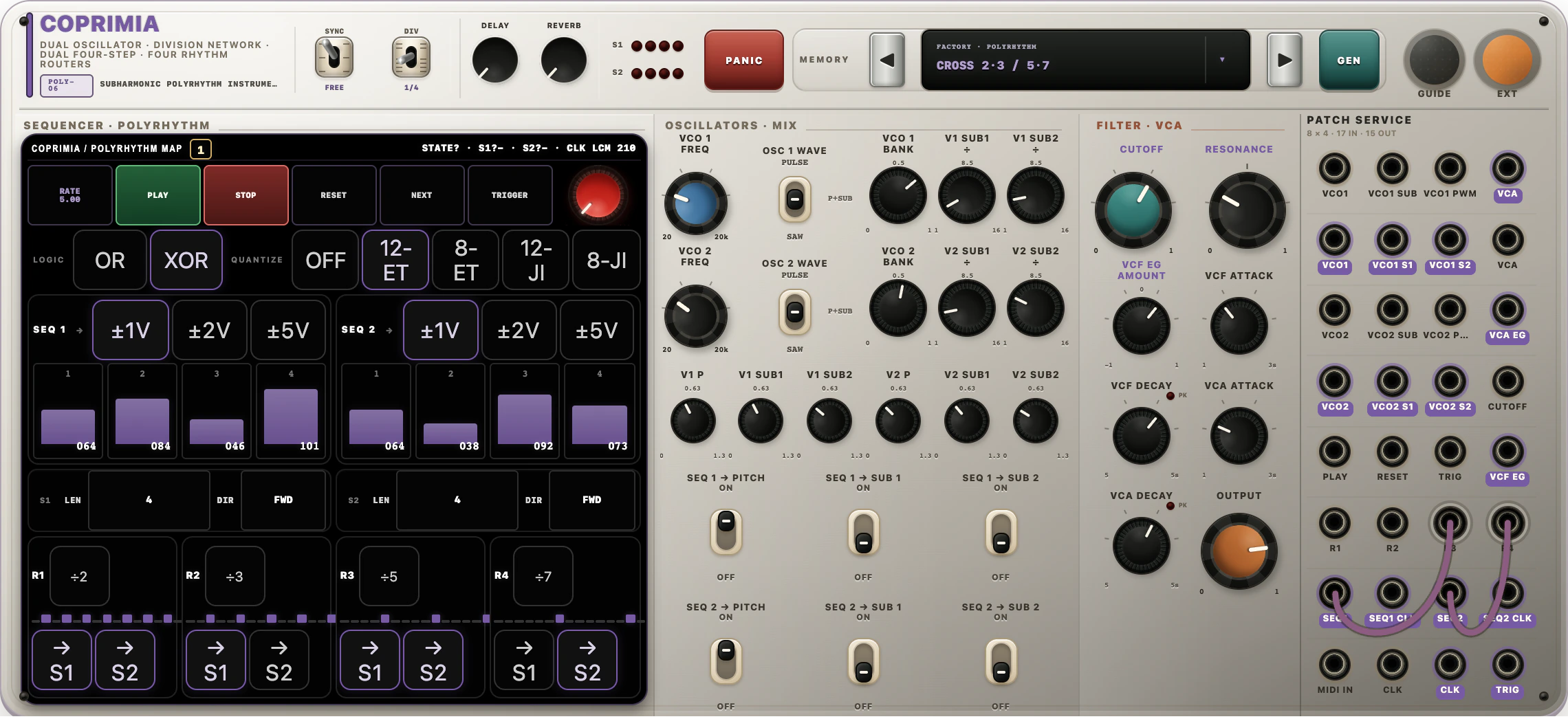Viewport: 1568px width, 719px height.
Task: Open the S2 DIR FWD selector
Action: (592, 500)
